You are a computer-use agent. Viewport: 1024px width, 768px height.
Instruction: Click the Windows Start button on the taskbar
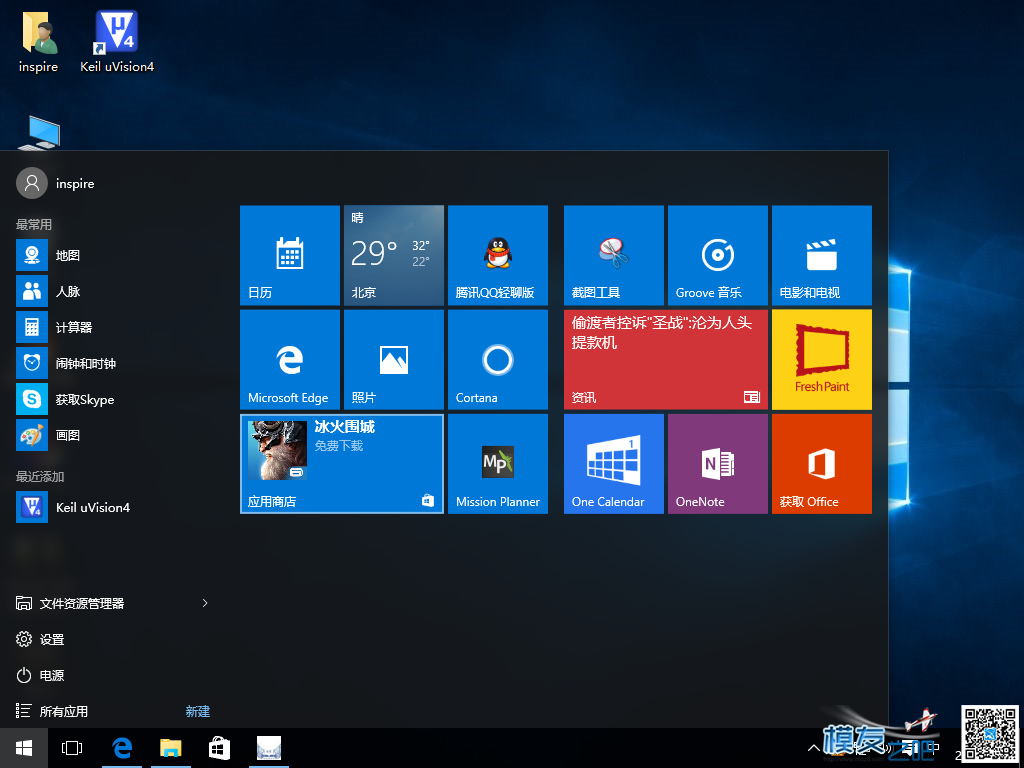[x=24, y=748]
